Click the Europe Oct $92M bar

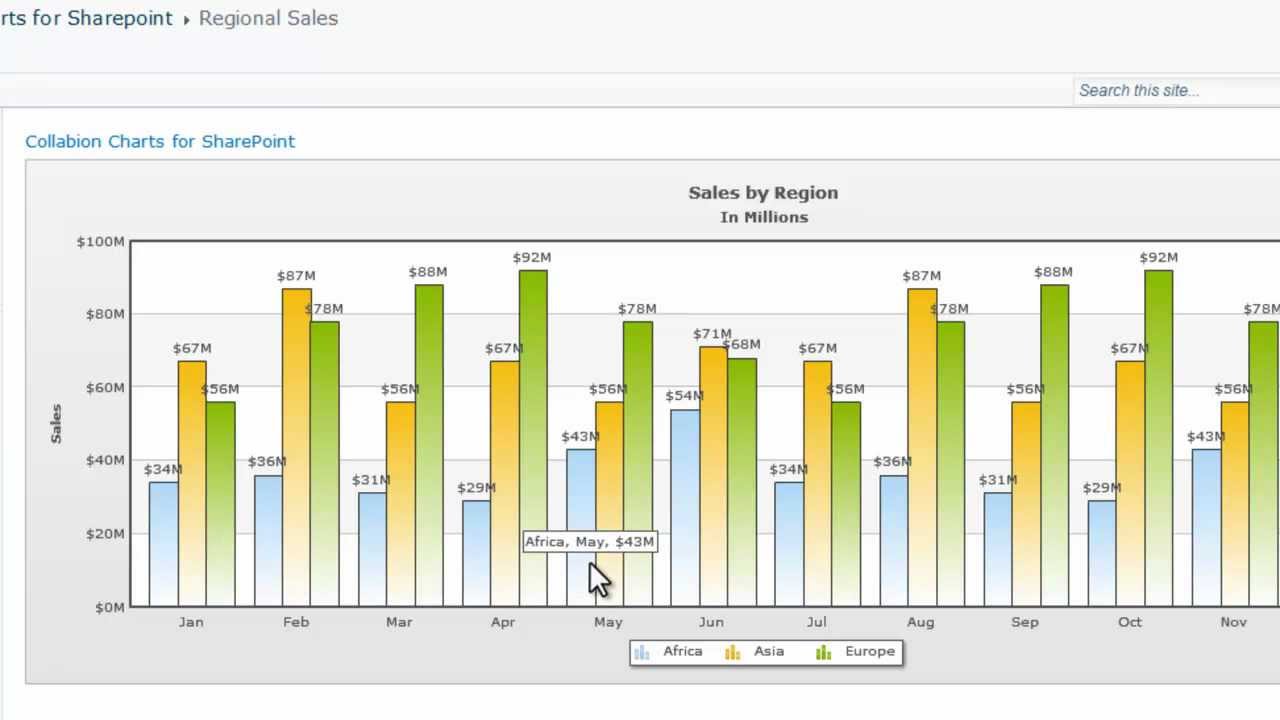tap(1159, 438)
